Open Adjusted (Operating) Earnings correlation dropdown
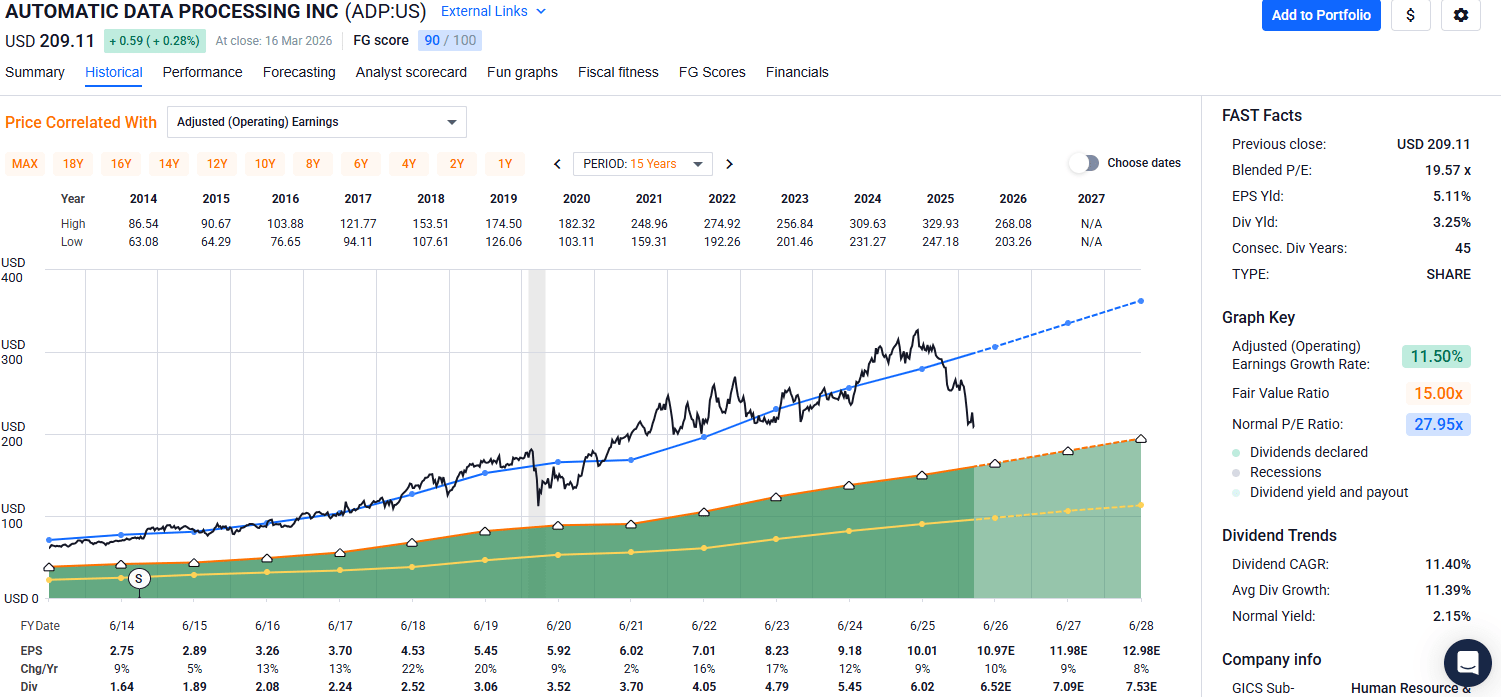1501x697 pixels. pyautogui.click(x=317, y=122)
